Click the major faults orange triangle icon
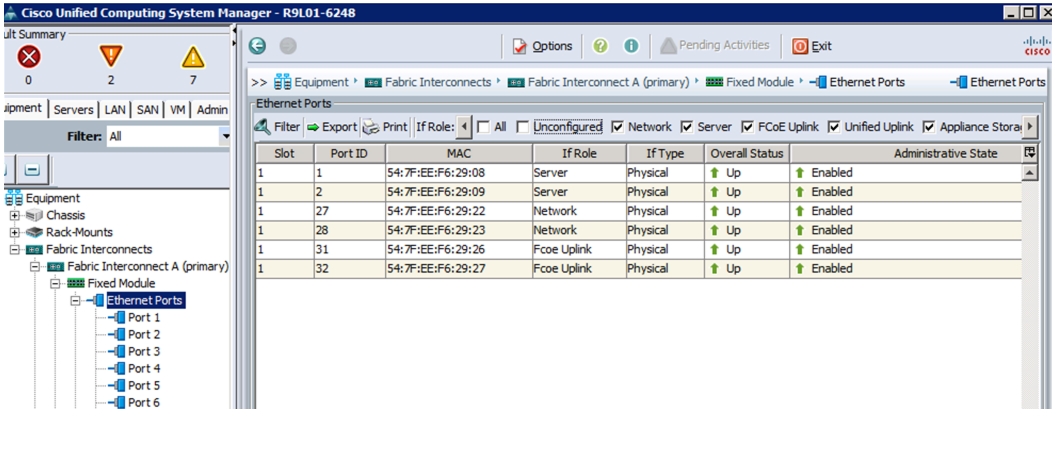 point(111,57)
